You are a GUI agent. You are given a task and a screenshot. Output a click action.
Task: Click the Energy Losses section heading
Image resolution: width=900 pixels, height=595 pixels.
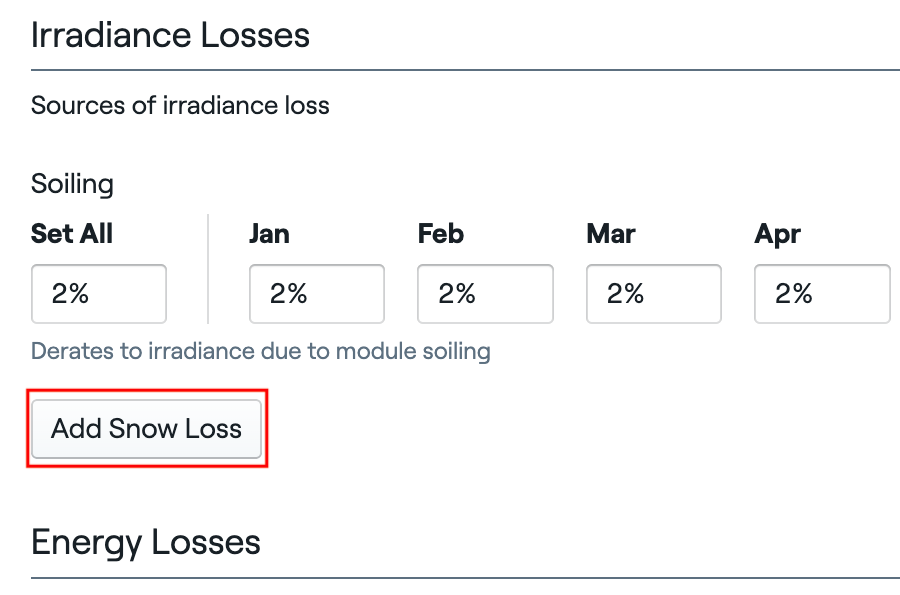click(146, 542)
